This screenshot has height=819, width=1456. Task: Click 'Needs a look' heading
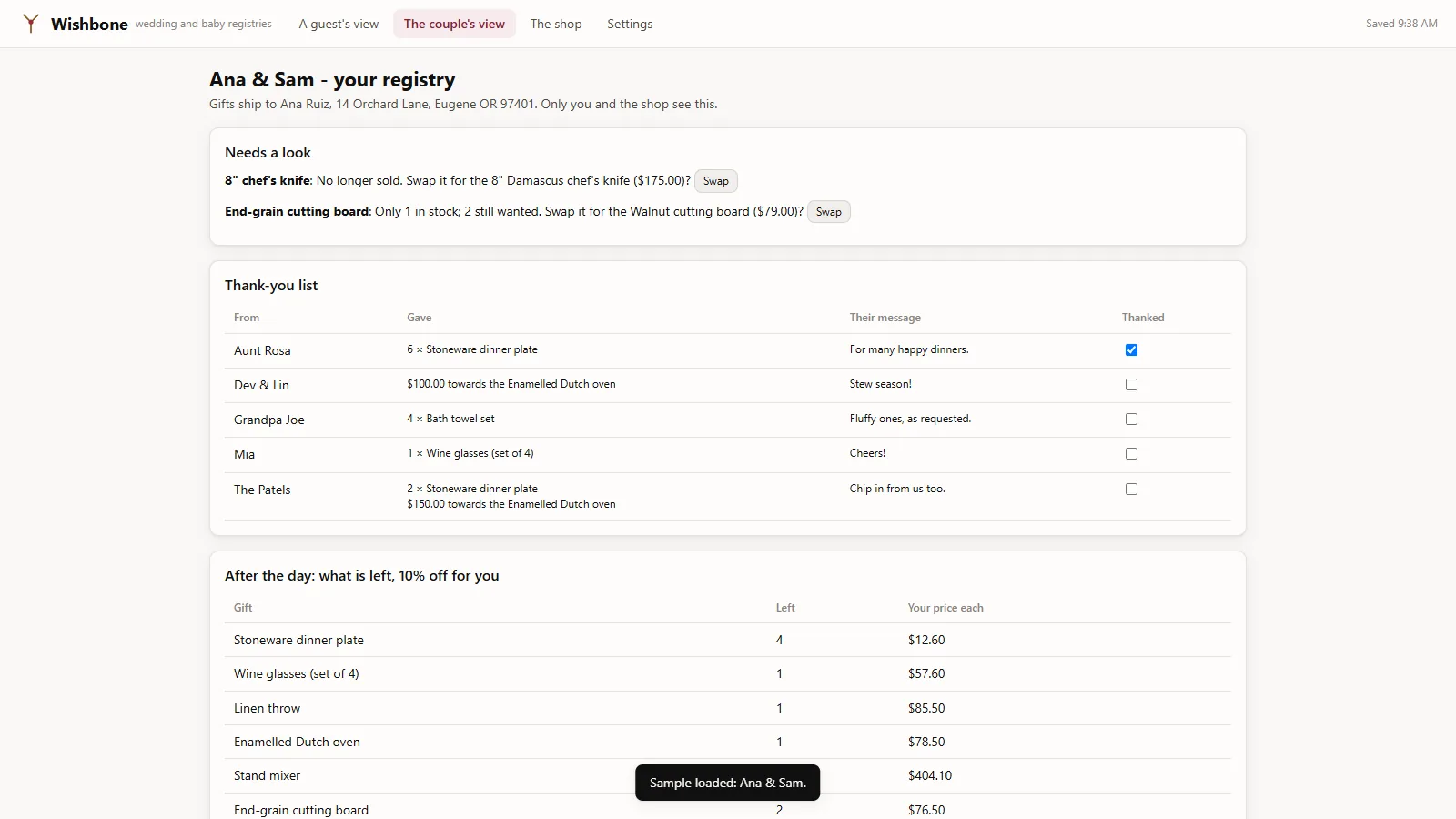tap(268, 152)
